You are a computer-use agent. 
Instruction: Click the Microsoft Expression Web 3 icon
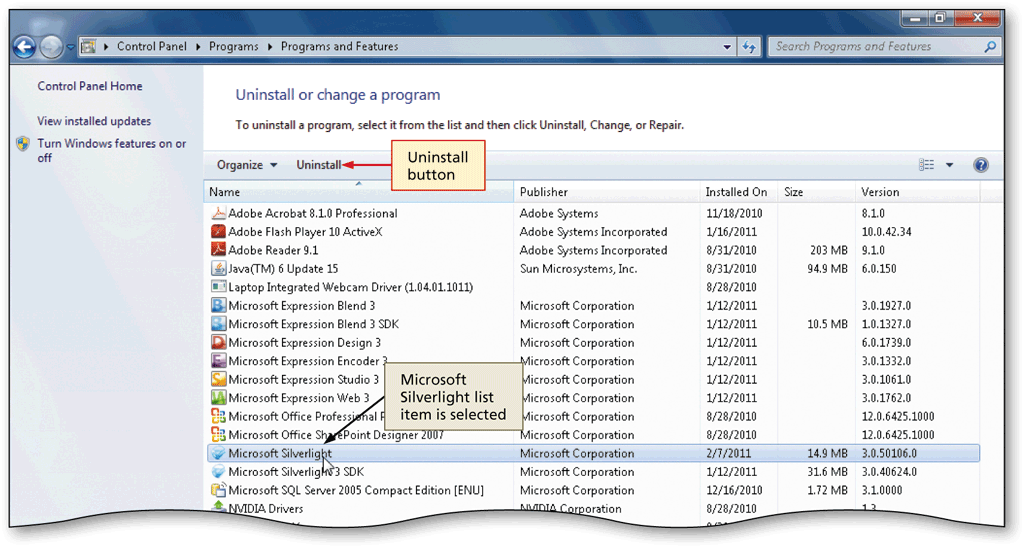coord(218,398)
